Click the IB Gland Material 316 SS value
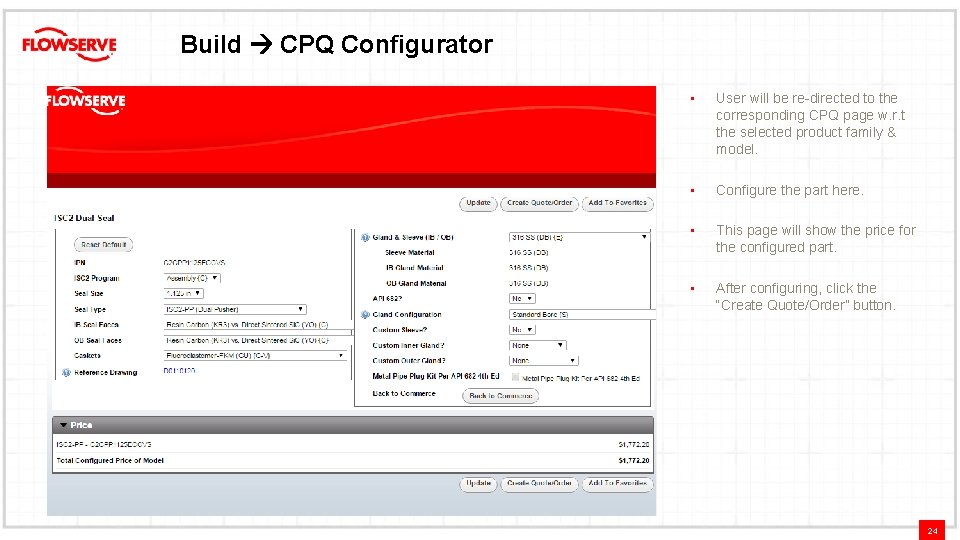 [528, 268]
